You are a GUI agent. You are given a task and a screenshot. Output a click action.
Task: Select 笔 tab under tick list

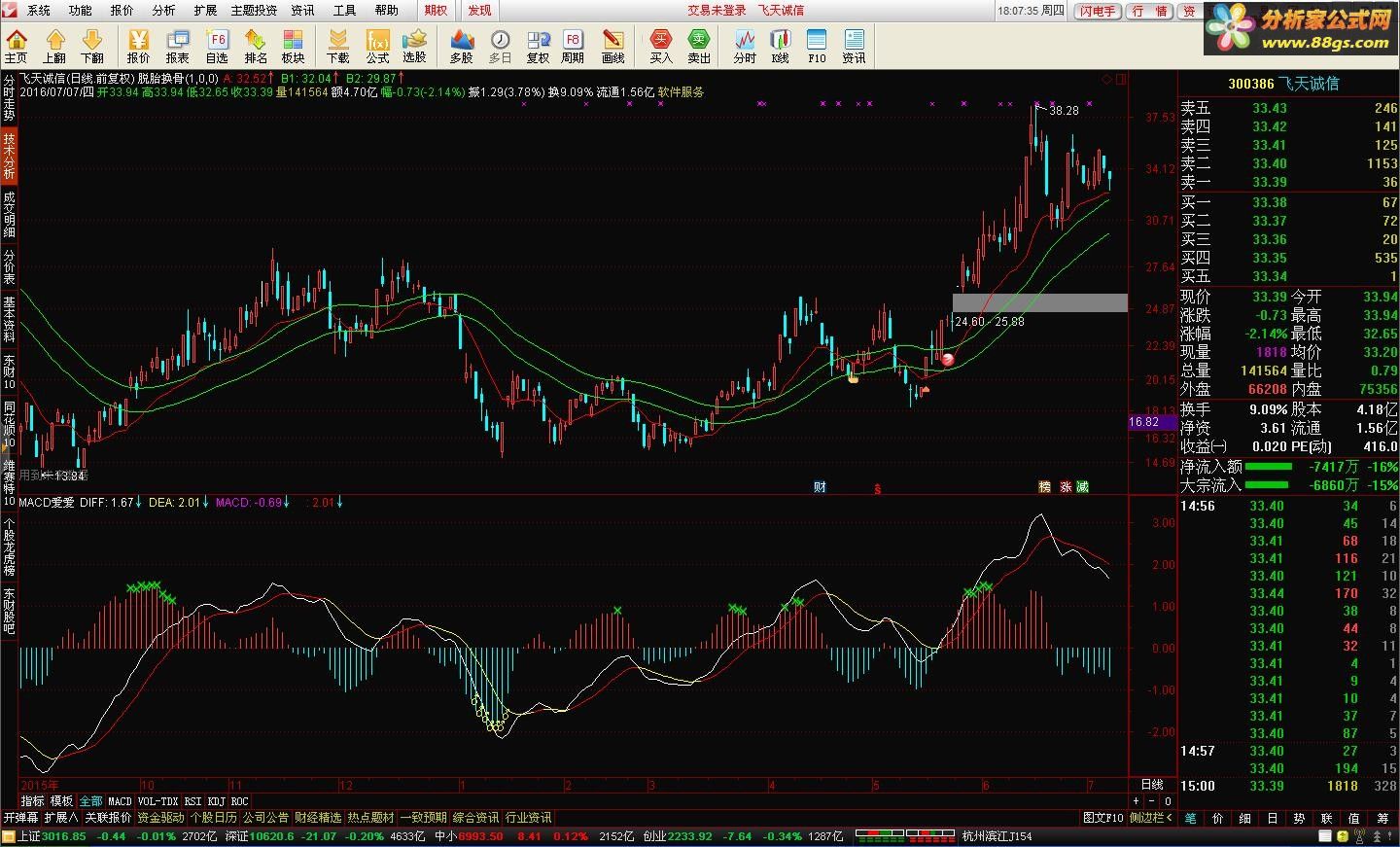[1191, 819]
